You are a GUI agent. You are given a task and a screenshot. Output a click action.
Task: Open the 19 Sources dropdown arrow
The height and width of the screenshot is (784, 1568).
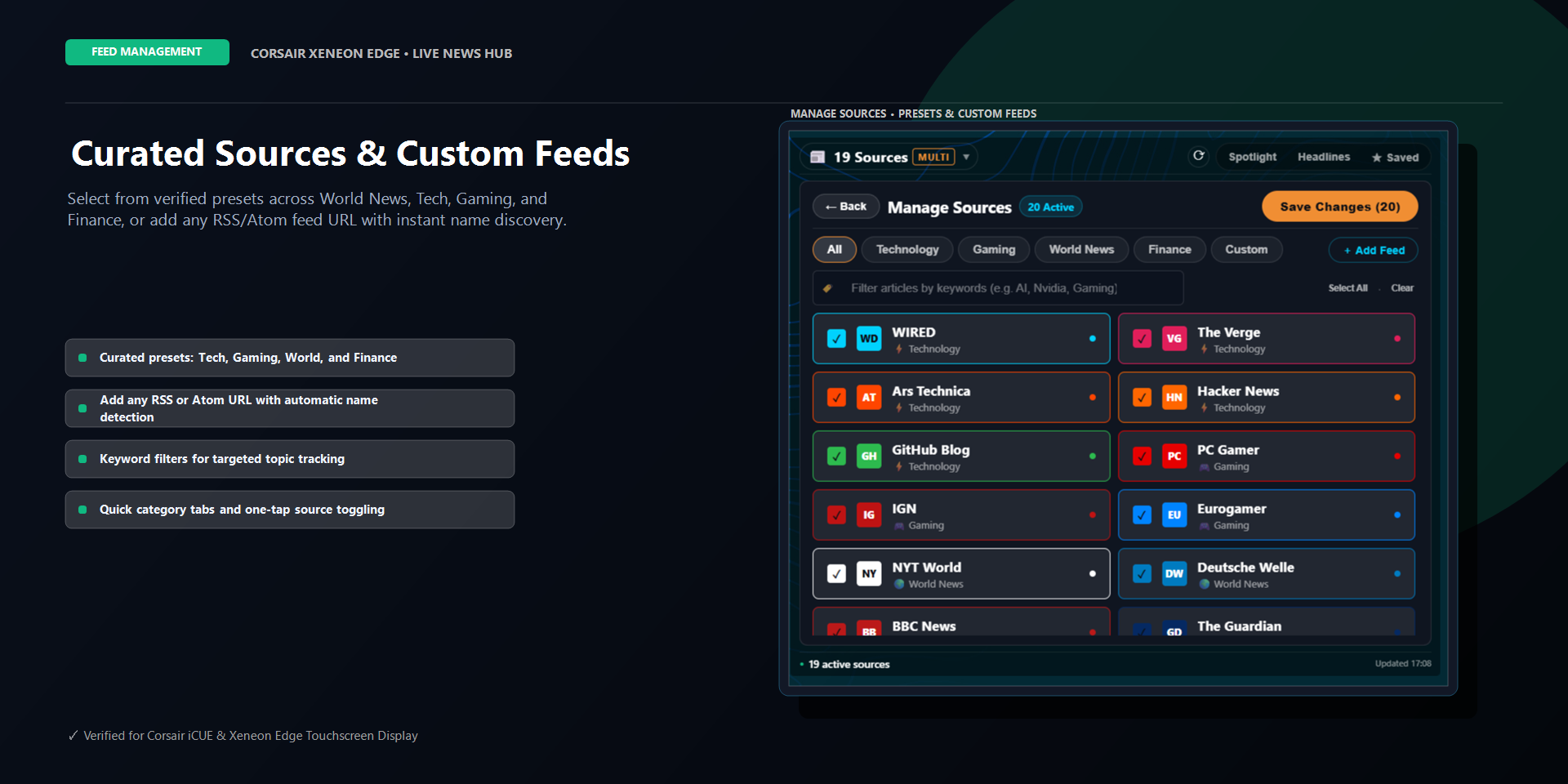click(966, 157)
